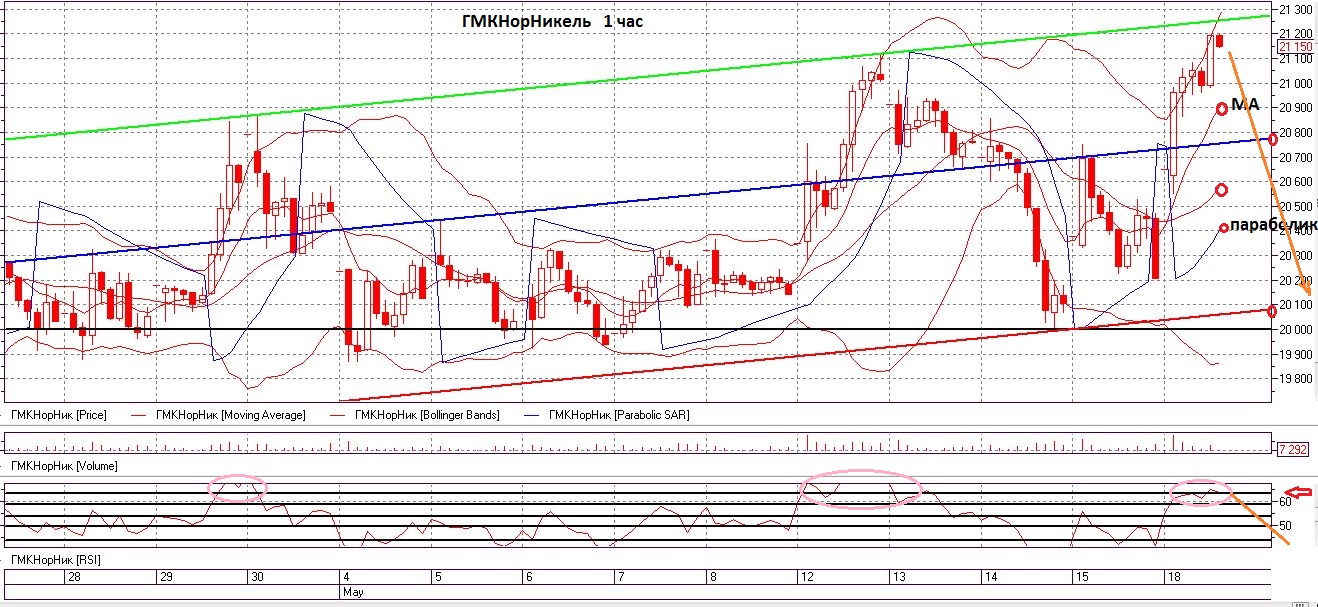The height and width of the screenshot is (607, 1318).
Task: Click the 20 700 price axis label
Action: point(1296,158)
